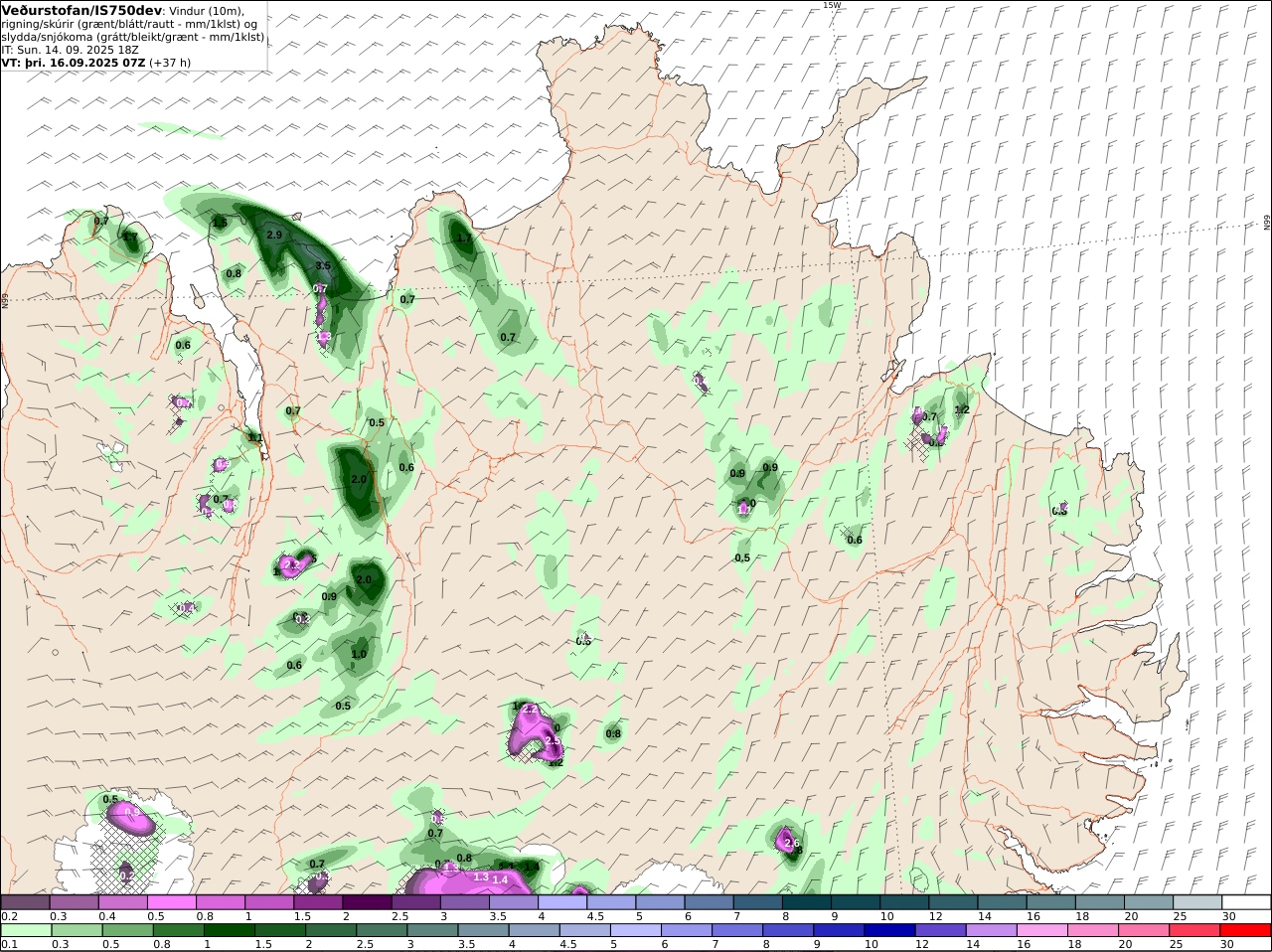1272x952 pixels.
Task: Click the '66N' latitude label on the right edge
Action: [1267, 223]
